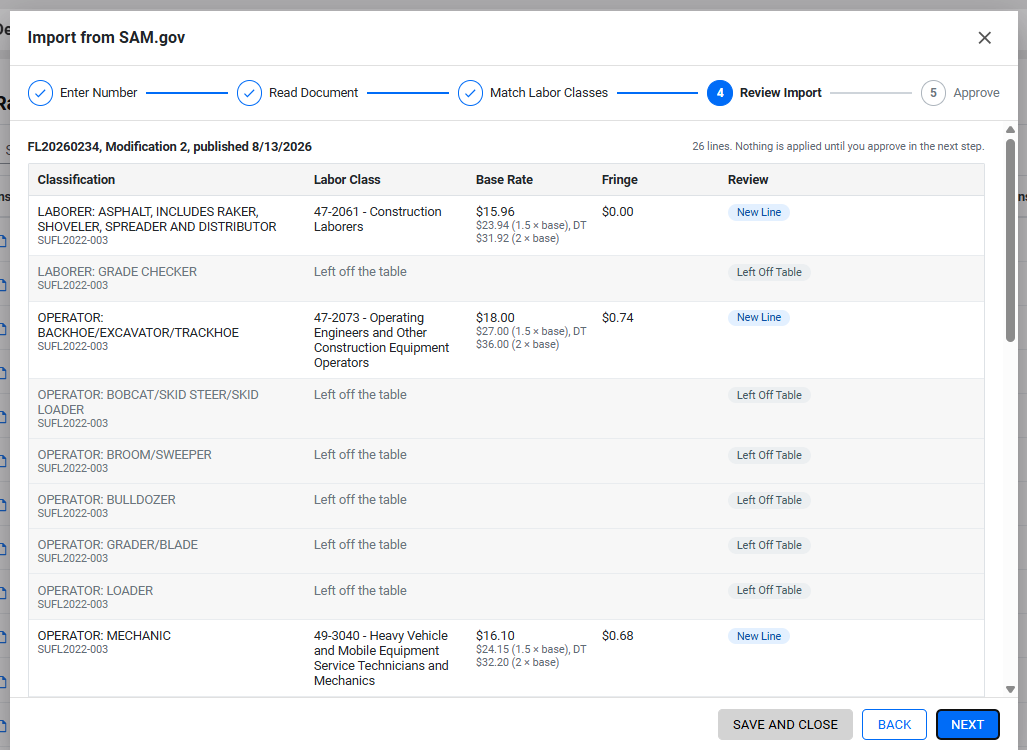The width and height of the screenshot is (1027, 750).
Task: Click the Labor Class column header
Action: pyautogui.click(x=347, y=179)
